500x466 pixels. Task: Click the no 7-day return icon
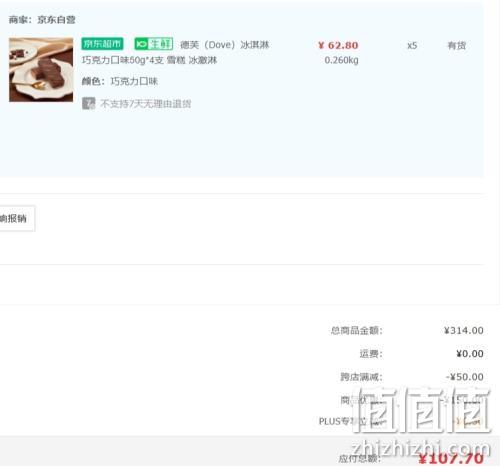89,103
